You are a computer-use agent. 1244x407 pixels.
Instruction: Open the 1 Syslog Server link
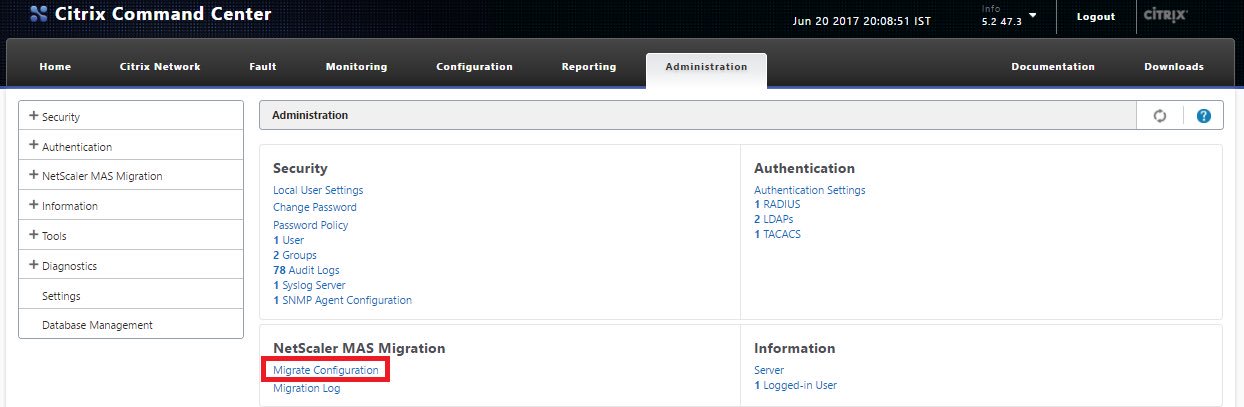(309, 285)
